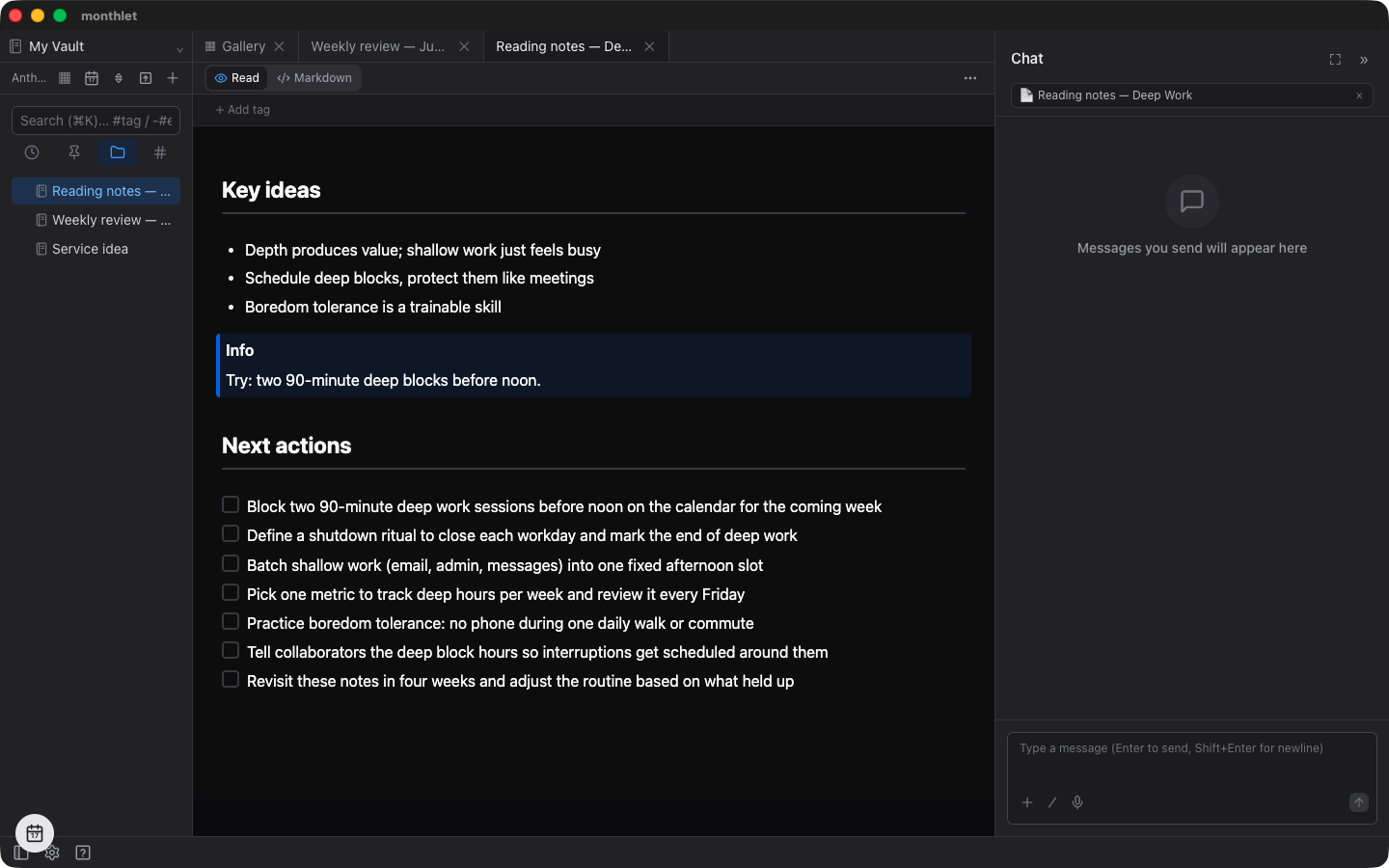1389x868 pixels.
Task: Click the sort up-down arrows icon
Action: click(119, 78)
